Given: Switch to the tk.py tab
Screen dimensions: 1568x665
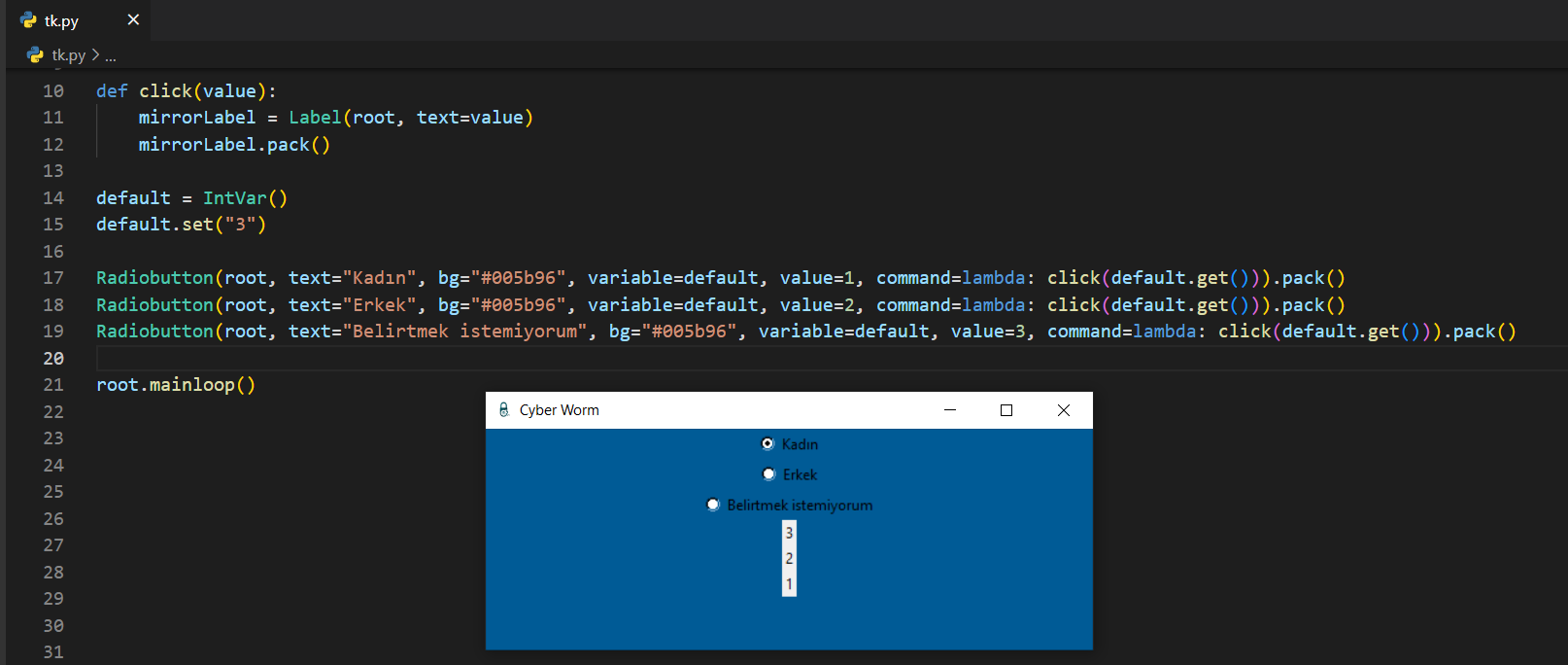Looking at the screenshot, I should [61, 20].
